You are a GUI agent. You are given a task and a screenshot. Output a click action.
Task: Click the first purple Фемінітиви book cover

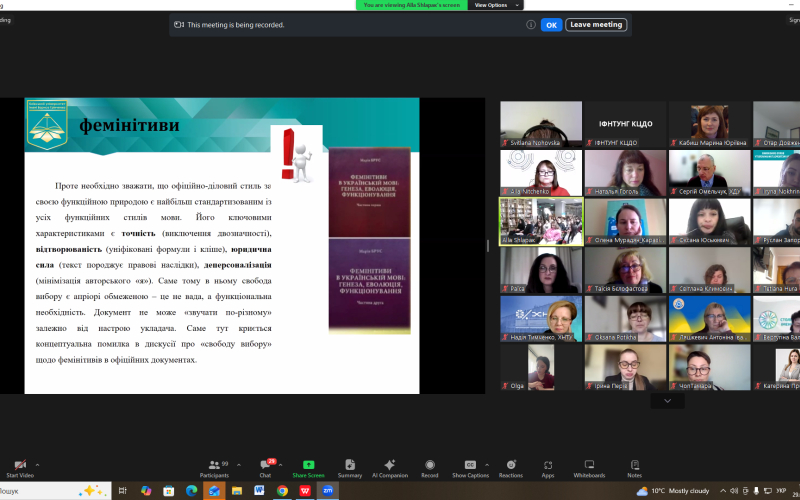coord(369,192)
